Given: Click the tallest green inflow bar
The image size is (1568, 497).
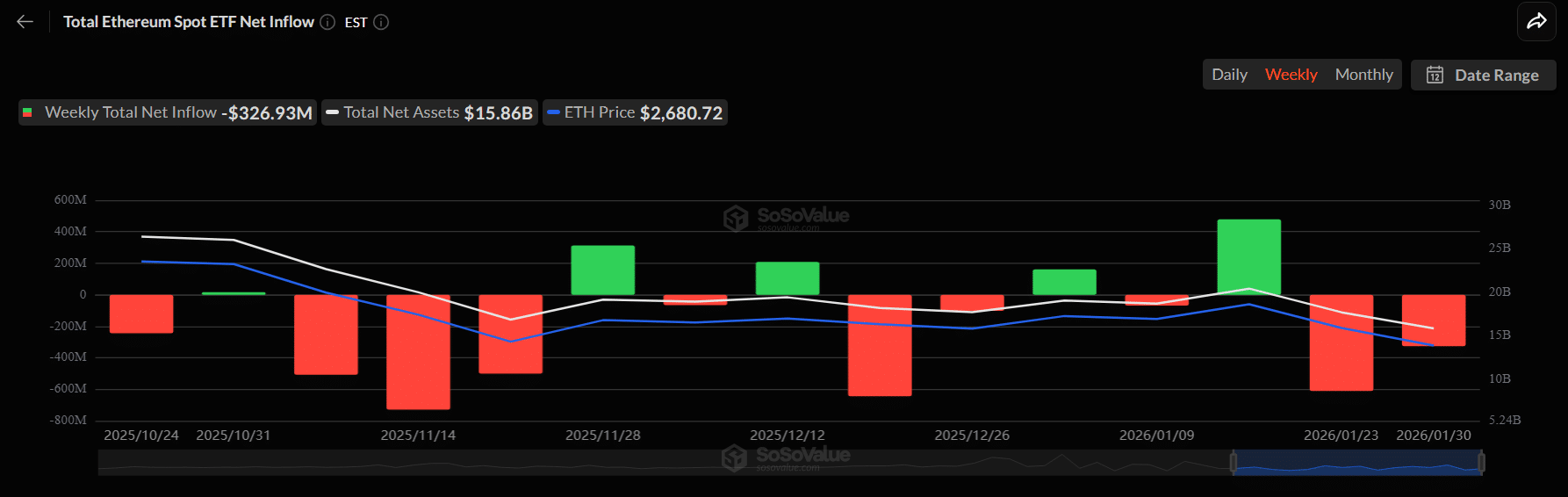Looking at the screenshot, I should pos(1248,255).
